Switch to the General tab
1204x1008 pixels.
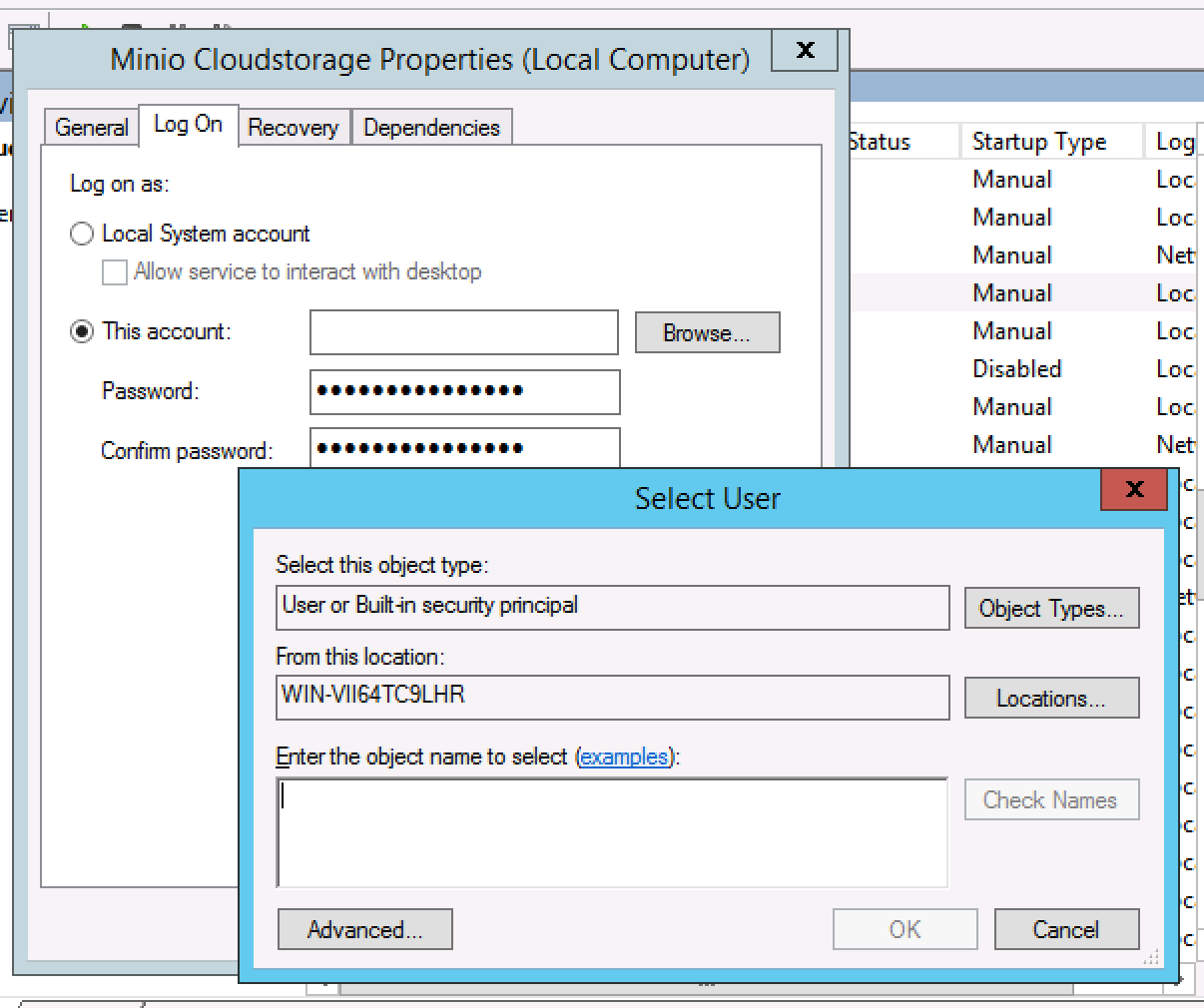(x=91, y=128)
